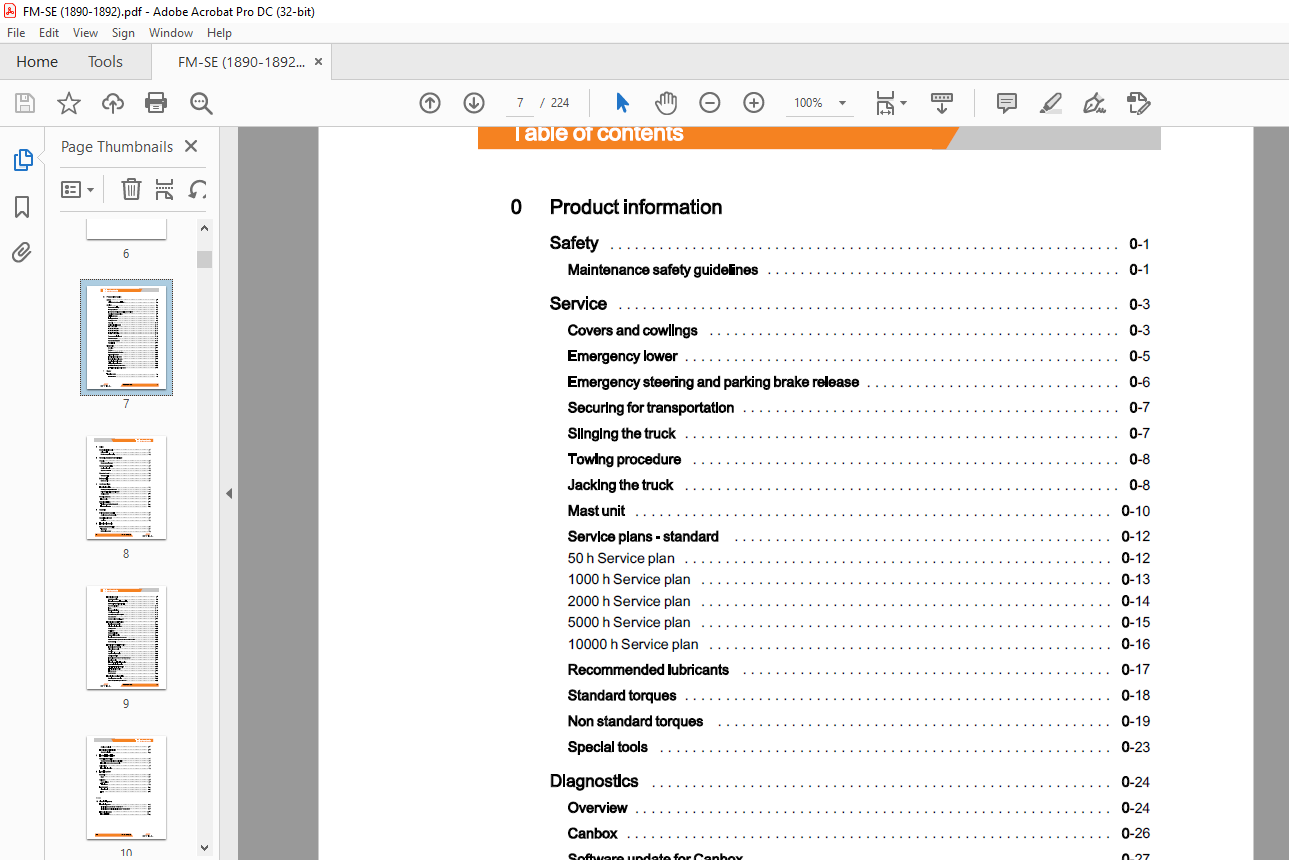
Task: Select the page 8 thumbnail
Action: (x=126, y=487)
